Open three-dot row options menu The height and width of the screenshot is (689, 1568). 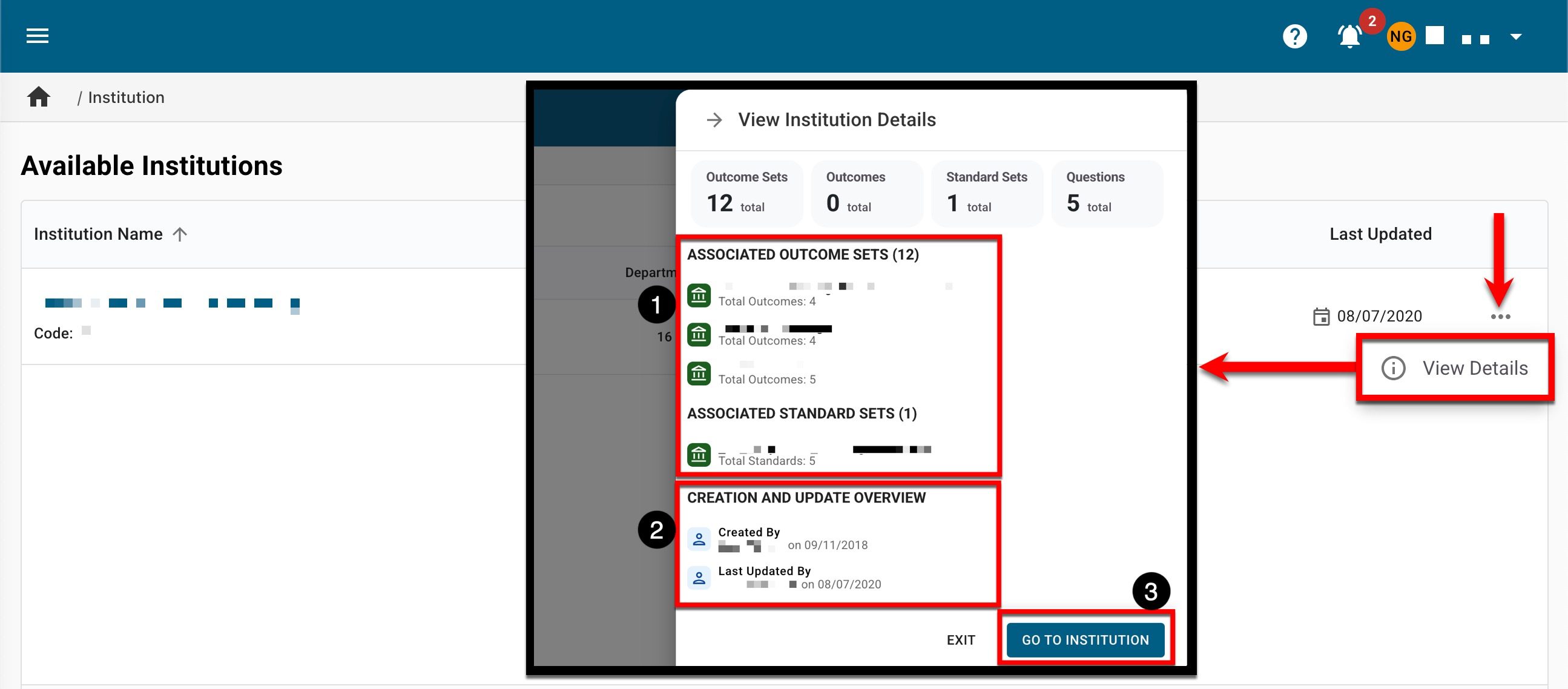click(x=1500, y=317)
